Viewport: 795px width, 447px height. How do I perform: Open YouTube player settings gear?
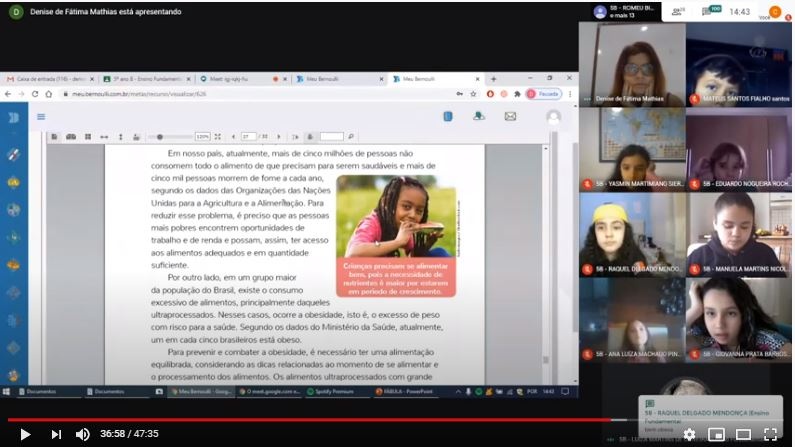(689, 434)
